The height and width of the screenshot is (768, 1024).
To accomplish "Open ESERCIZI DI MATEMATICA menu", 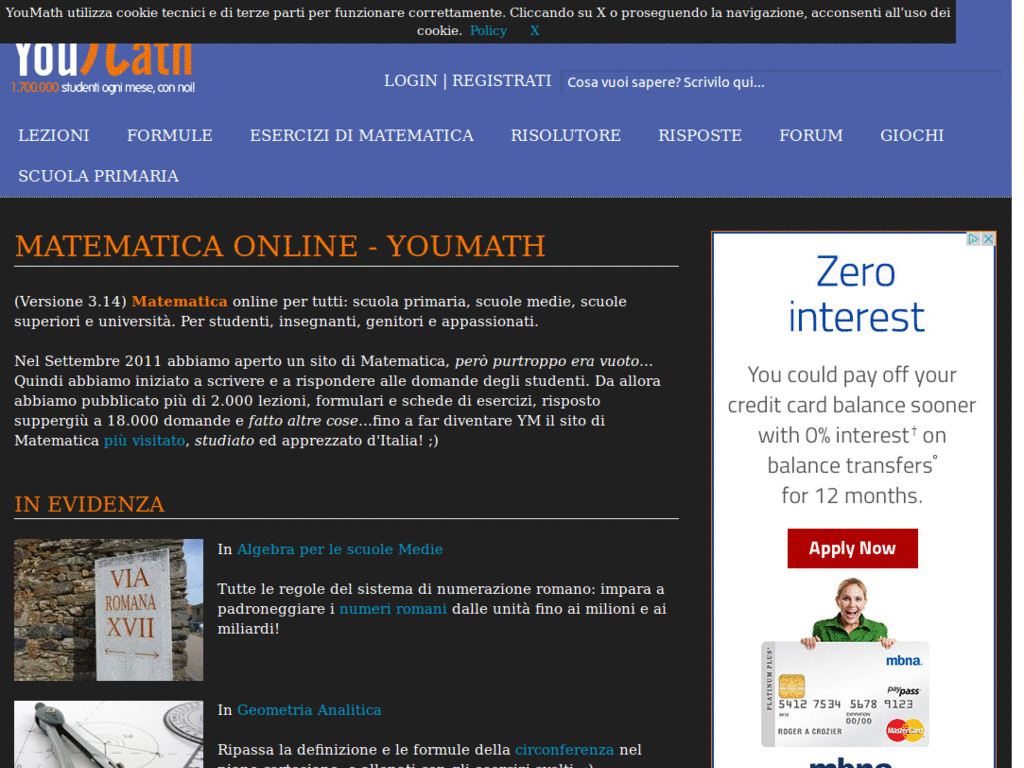I will (x=362, y=135).
